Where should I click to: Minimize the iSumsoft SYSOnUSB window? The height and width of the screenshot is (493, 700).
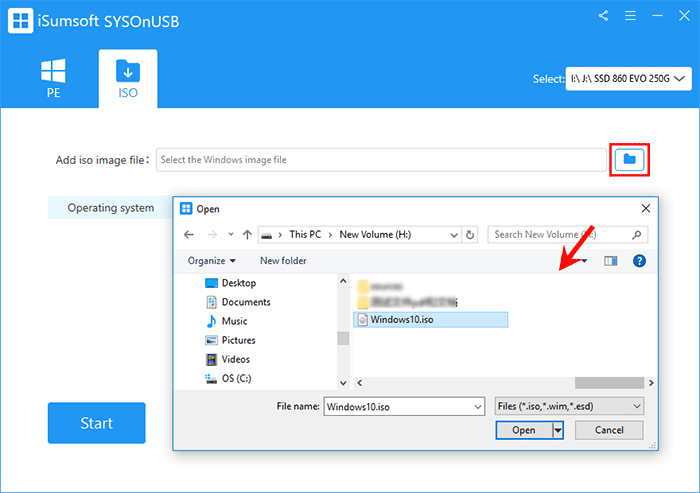pyautogui.click(x=657, y=16)
